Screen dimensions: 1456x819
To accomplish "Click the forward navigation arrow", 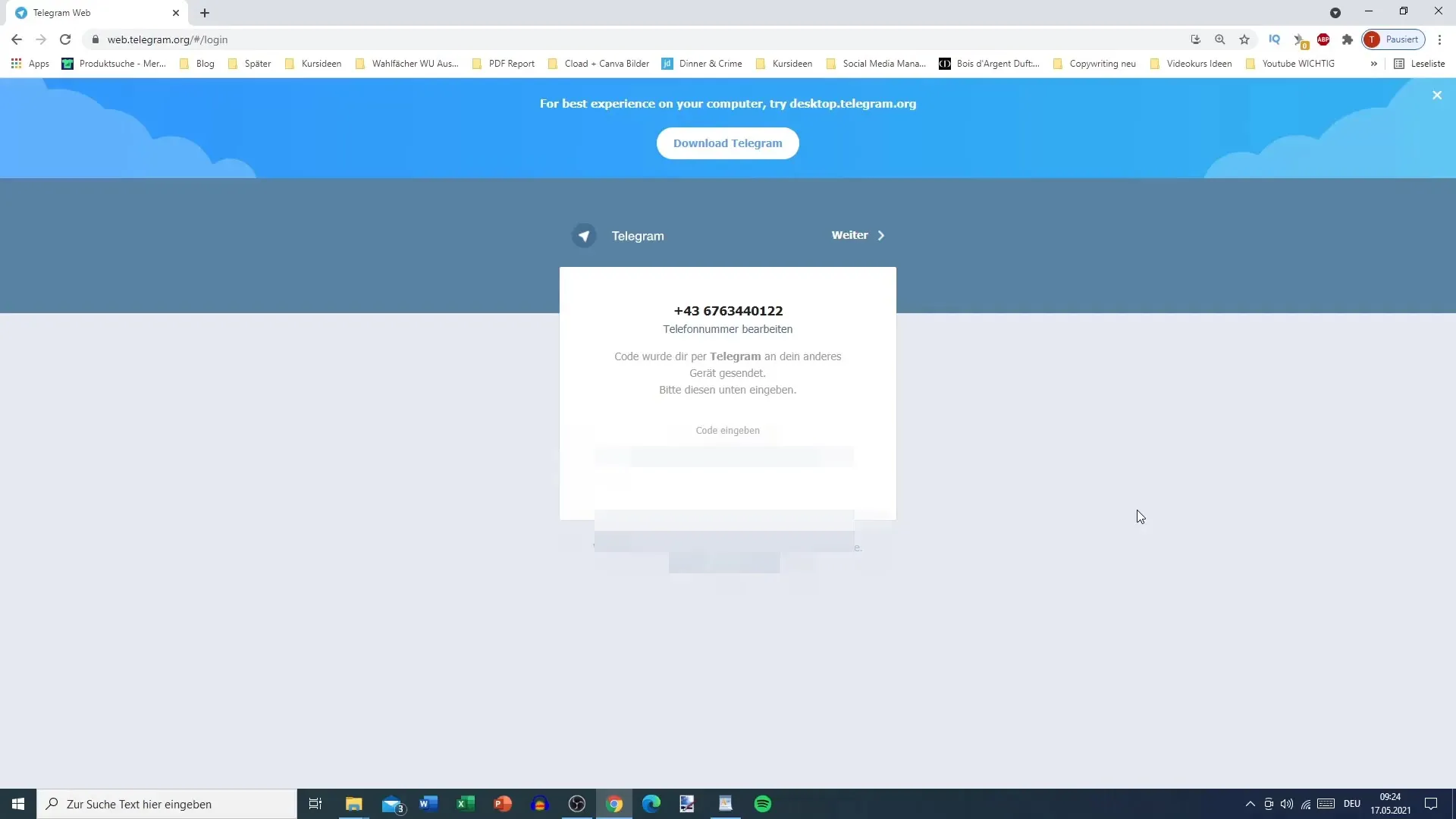I will (40, 39).
